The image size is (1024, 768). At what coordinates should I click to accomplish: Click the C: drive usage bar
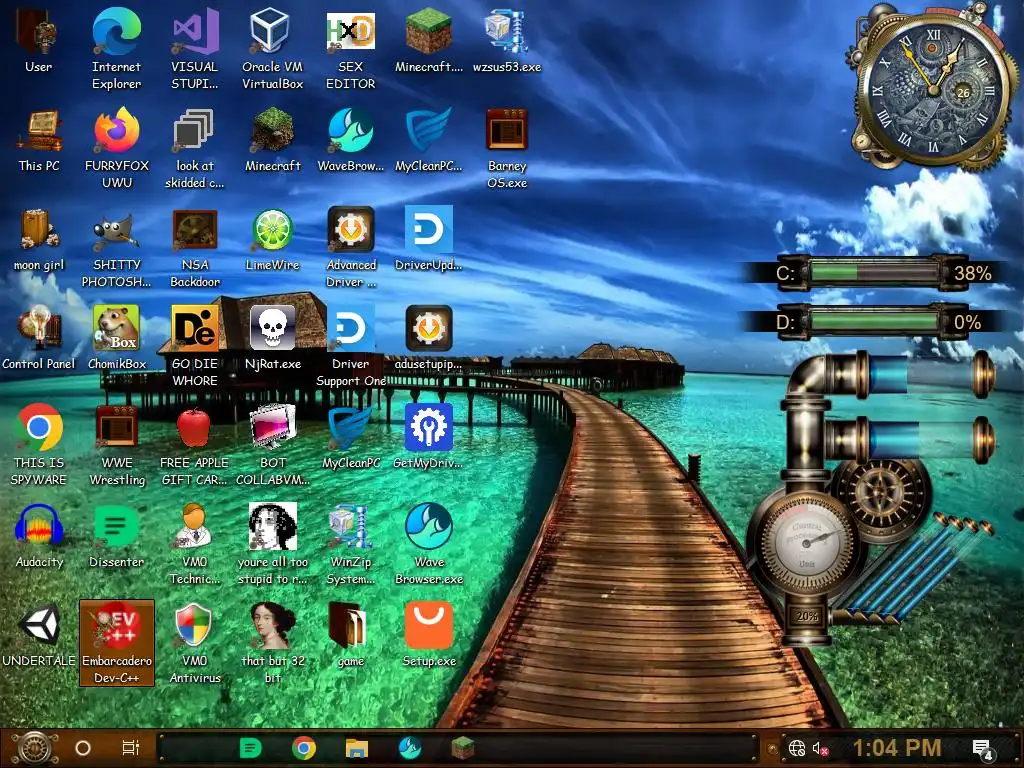pos(875,272)
